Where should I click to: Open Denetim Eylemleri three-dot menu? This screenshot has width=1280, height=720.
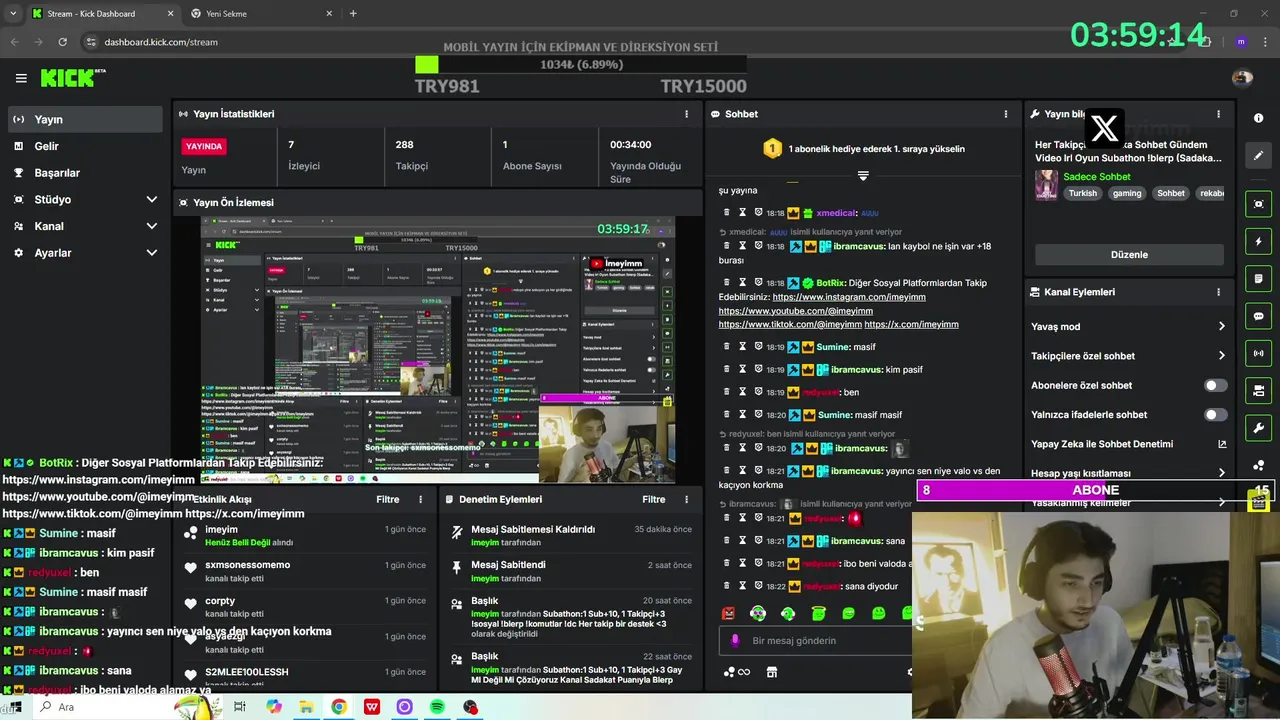click(686, 499)
